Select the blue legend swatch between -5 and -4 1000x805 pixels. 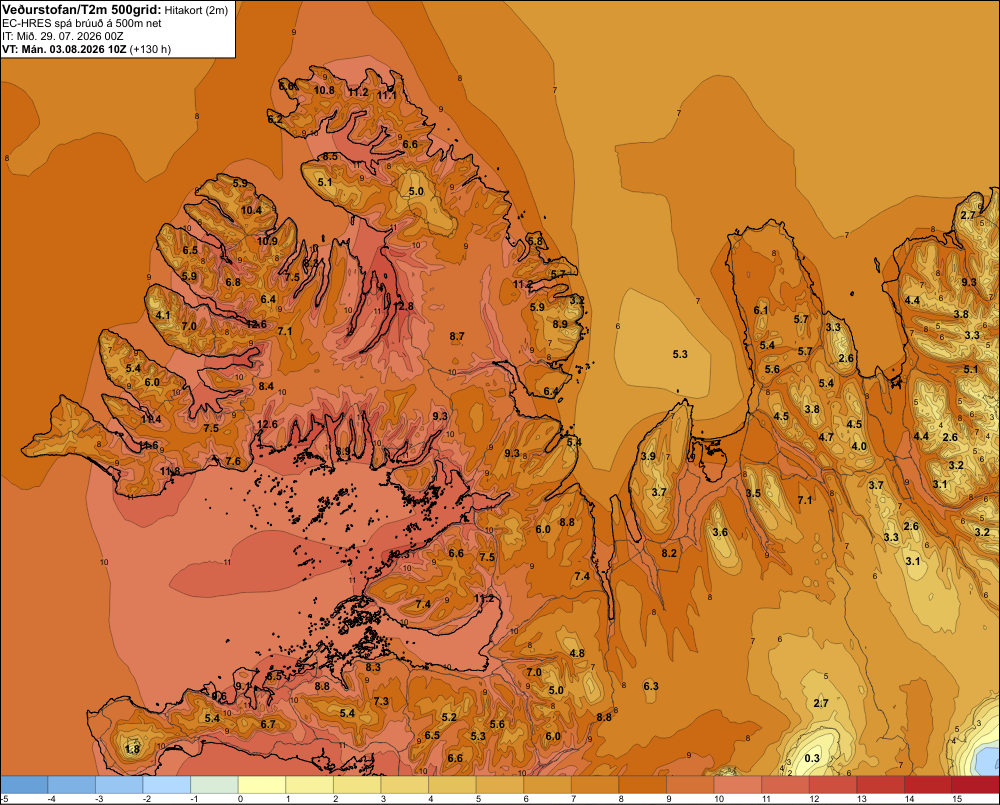[x=24, y=785]
